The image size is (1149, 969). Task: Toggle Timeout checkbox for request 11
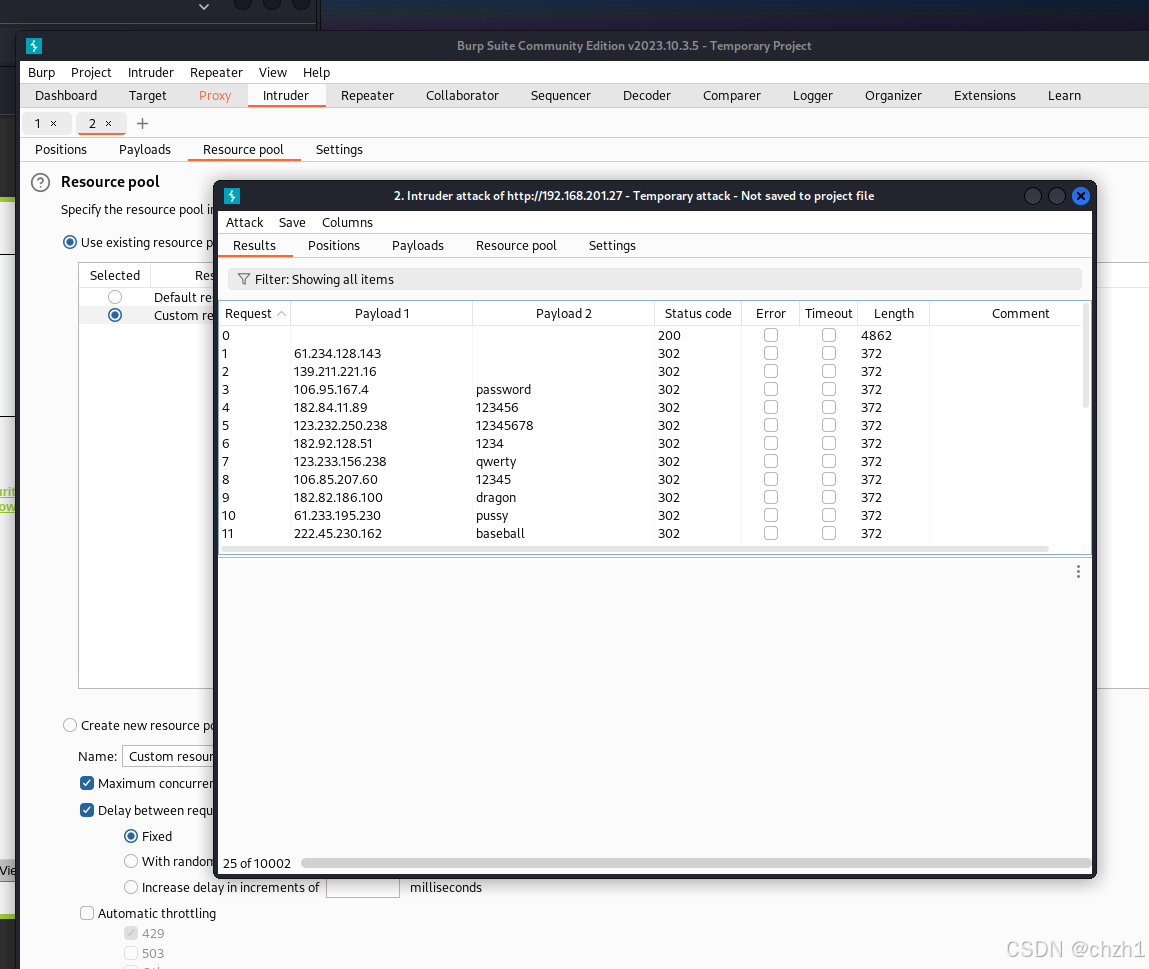coord(829,534)
